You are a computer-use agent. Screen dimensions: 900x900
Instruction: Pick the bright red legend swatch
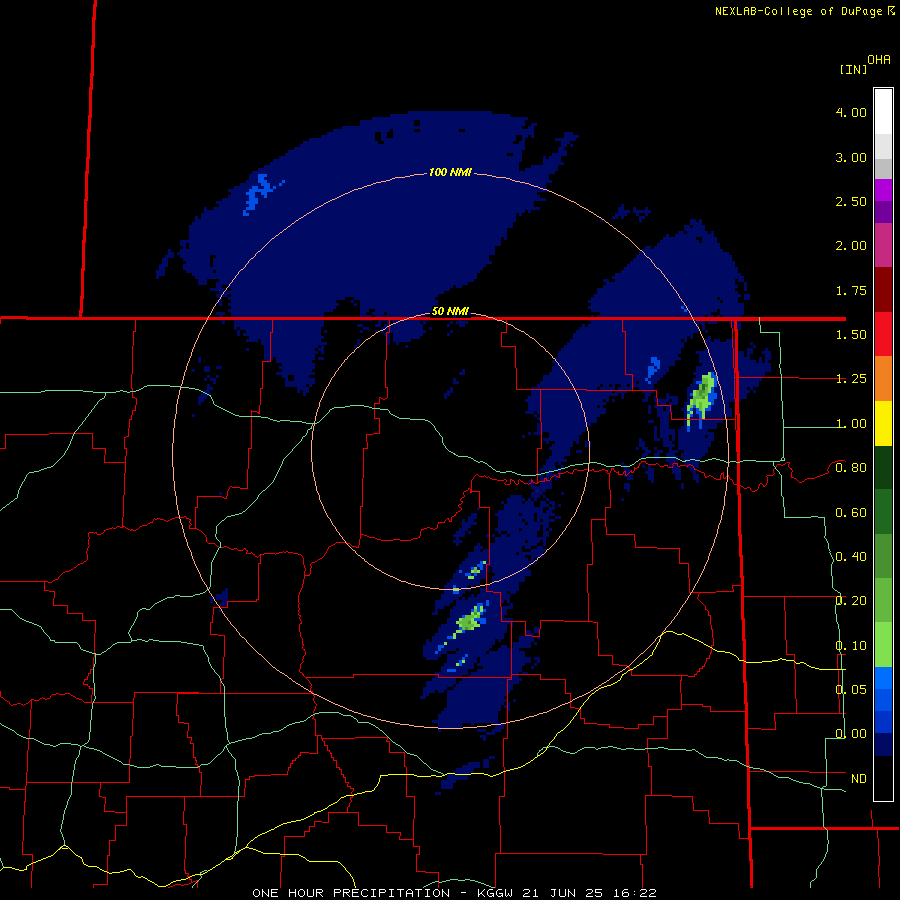pos(883,334)
